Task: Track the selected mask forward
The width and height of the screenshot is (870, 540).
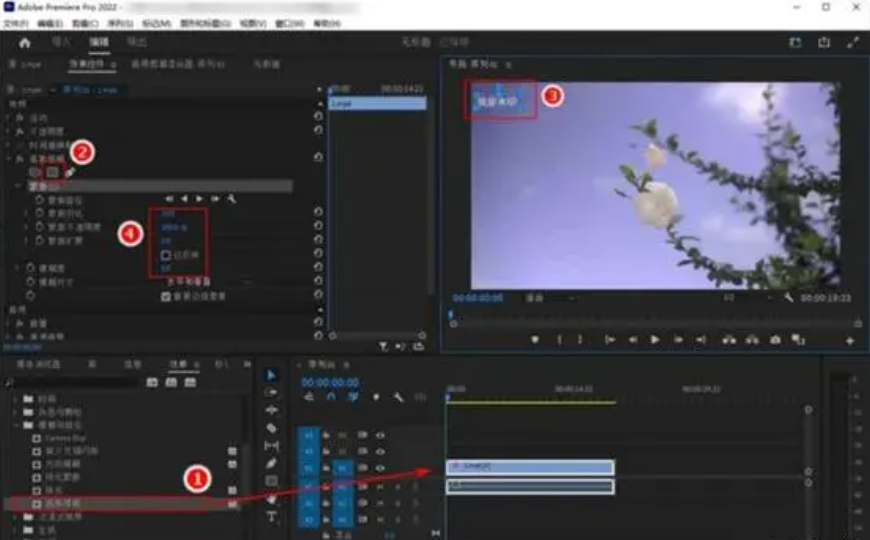Action: pos(199,199)
